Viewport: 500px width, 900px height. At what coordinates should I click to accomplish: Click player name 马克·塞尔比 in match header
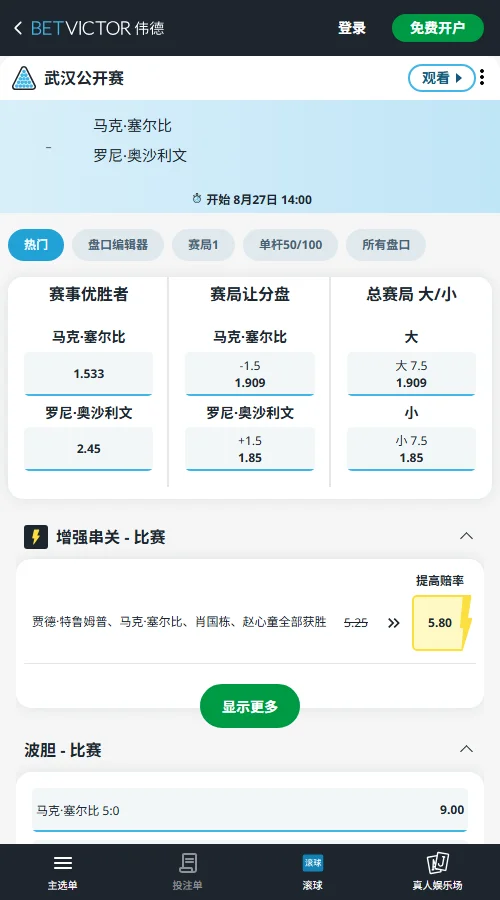click(x=133, y=126)
